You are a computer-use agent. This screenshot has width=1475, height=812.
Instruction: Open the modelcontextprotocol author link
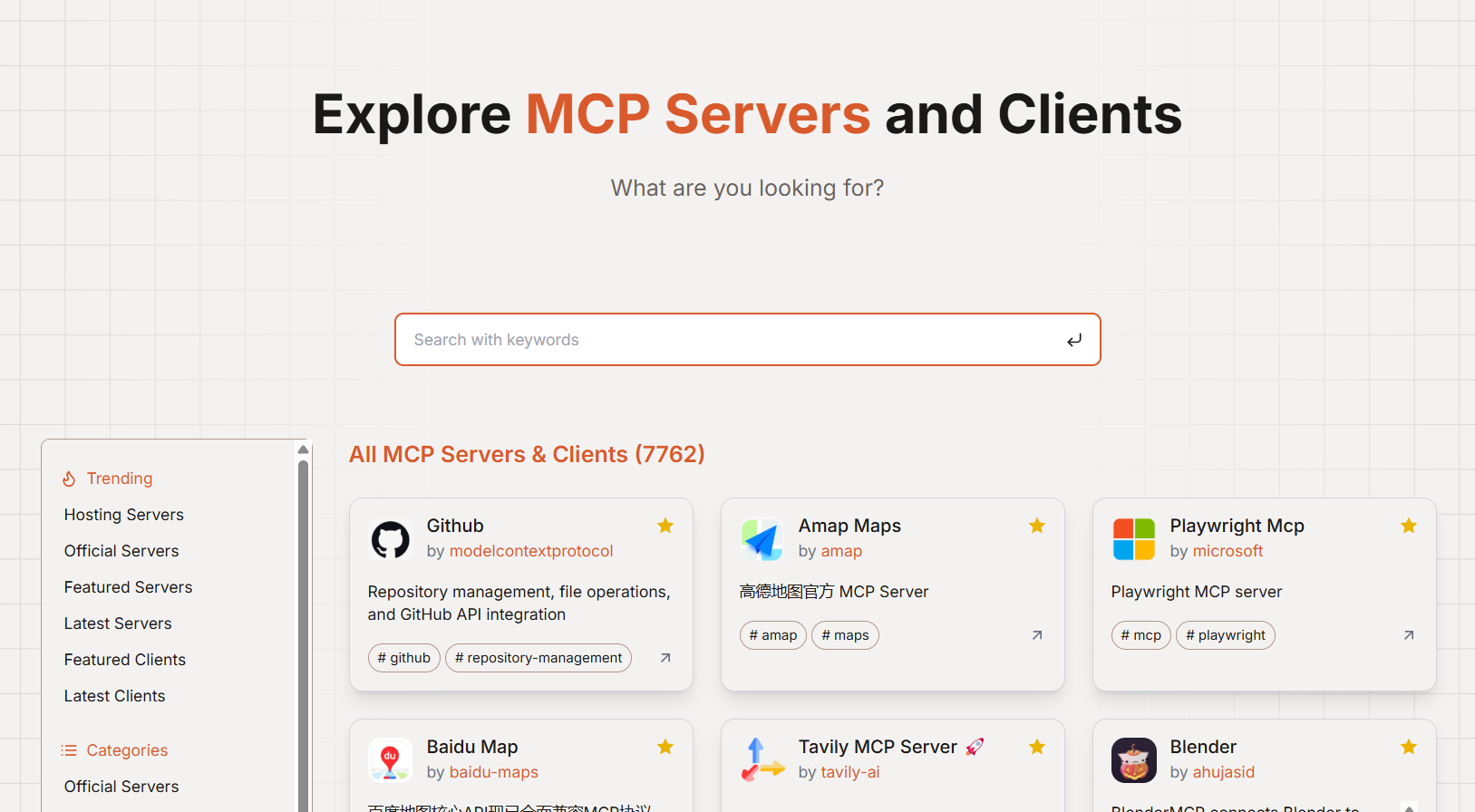(x=531, y=551)
